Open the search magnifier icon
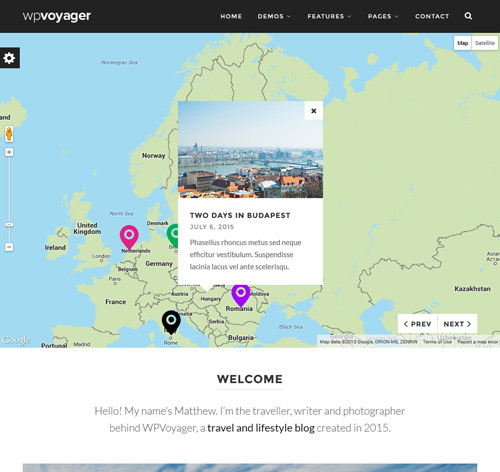500x472 pixels. tap(468, 16)
